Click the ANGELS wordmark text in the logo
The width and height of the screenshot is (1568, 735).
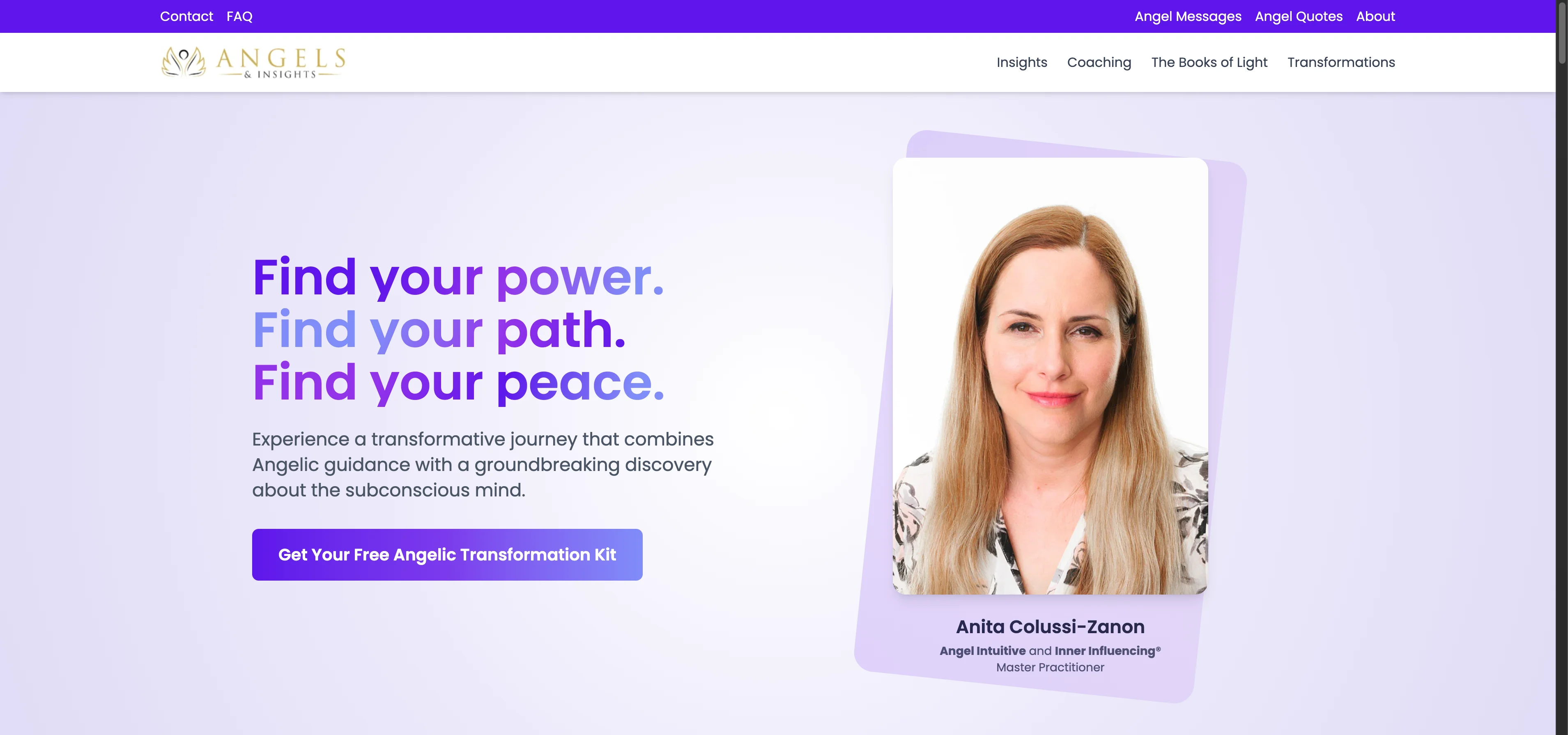tap(280, 58)
